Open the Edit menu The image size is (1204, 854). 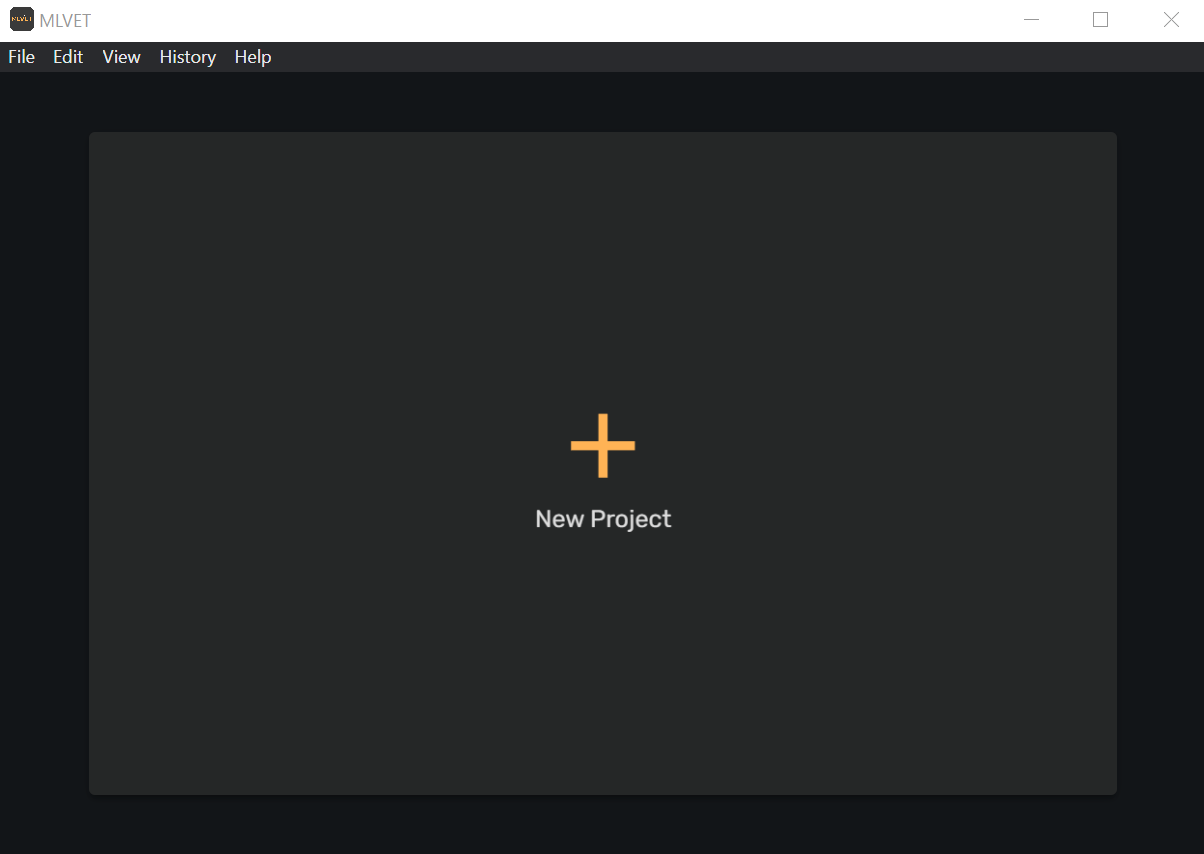(x=68, y=57)
